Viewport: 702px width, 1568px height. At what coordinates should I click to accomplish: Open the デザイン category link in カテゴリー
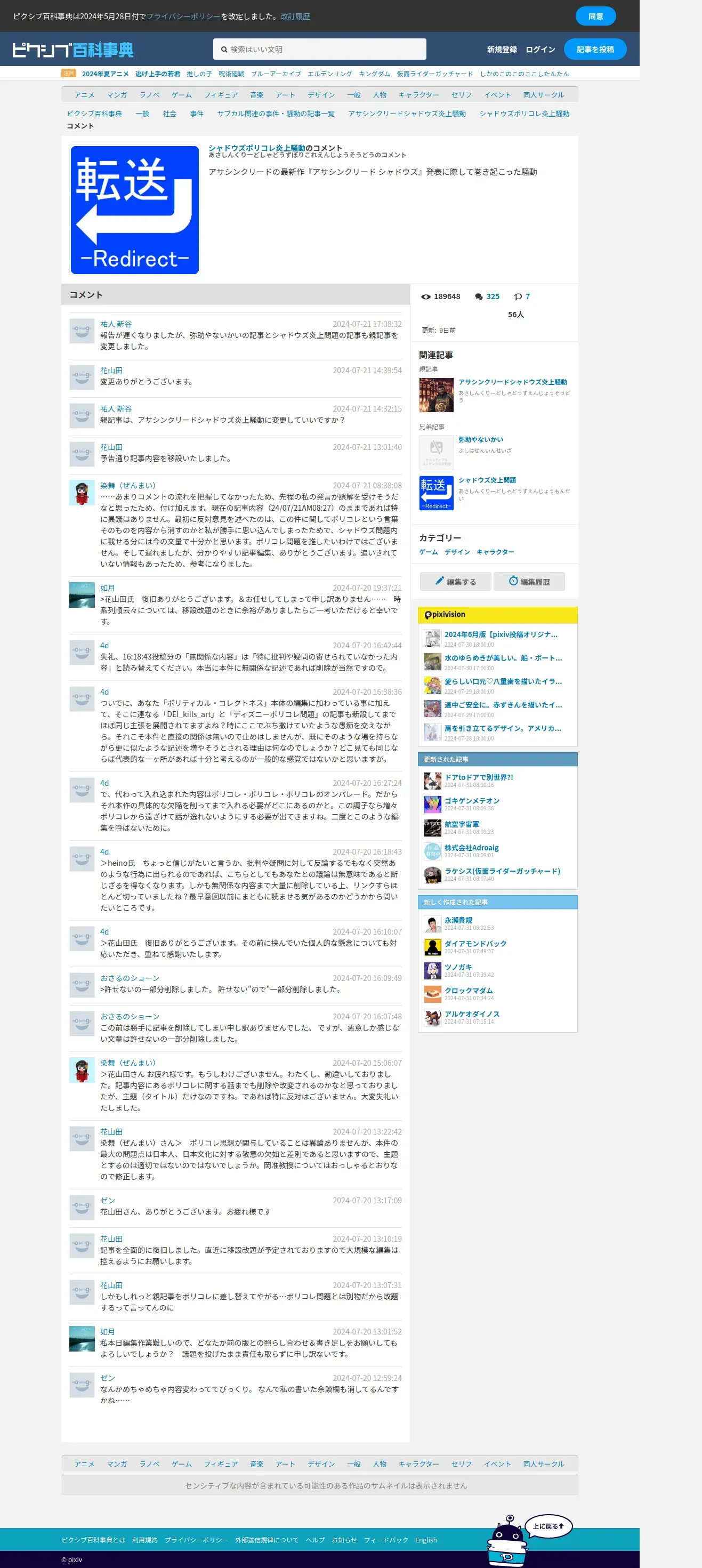(457, 552)
